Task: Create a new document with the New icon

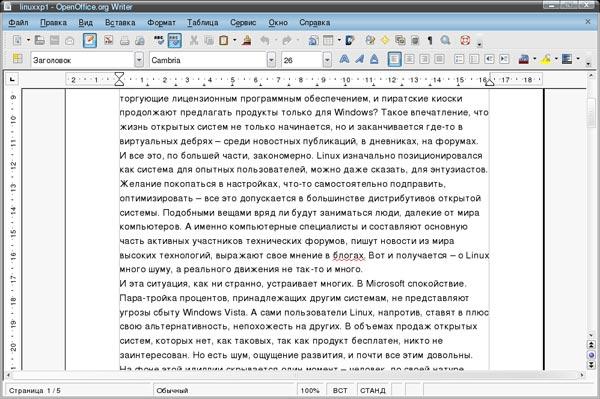Action: (17, 40)
